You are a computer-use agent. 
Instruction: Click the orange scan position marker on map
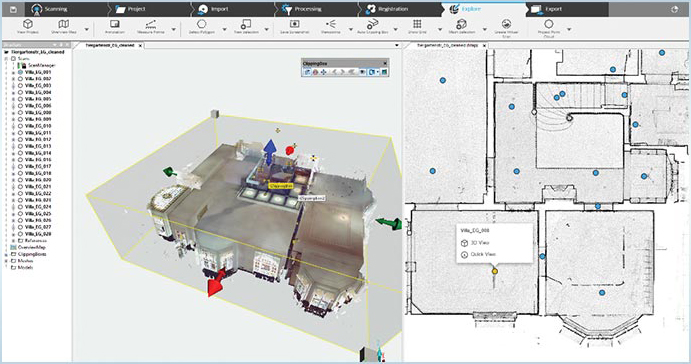coord(494,271)
